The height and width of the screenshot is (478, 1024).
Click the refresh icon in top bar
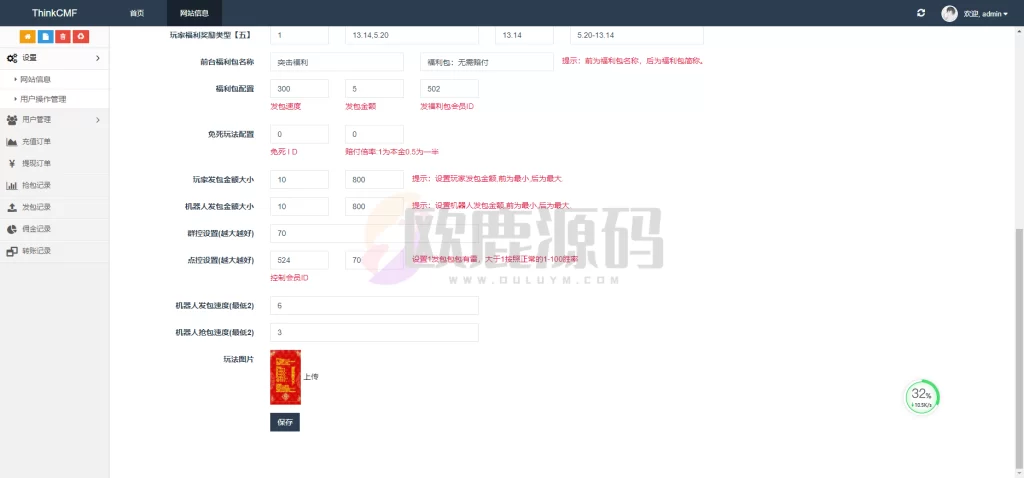coord(921,13)
